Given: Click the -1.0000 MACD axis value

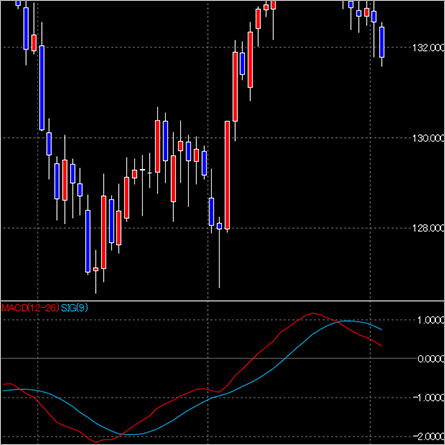Looking at the screenshot, I should click(429, 398).
